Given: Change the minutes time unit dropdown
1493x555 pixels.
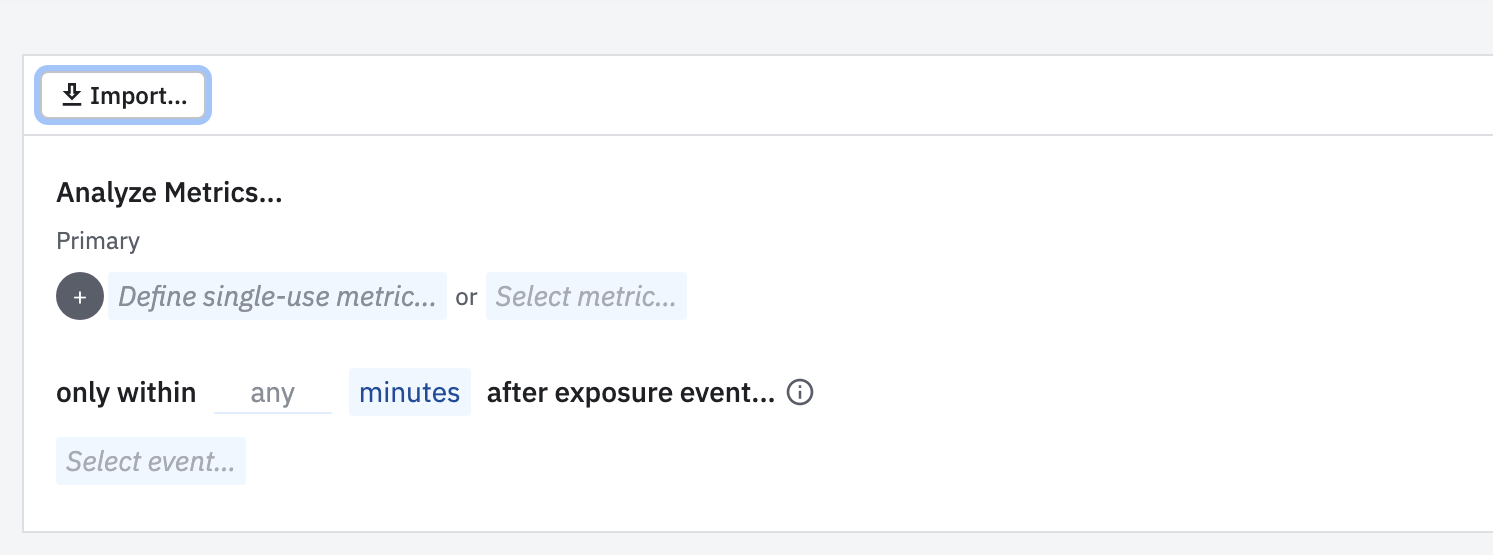Looking at the screenshot, I should tap(410, 392).
